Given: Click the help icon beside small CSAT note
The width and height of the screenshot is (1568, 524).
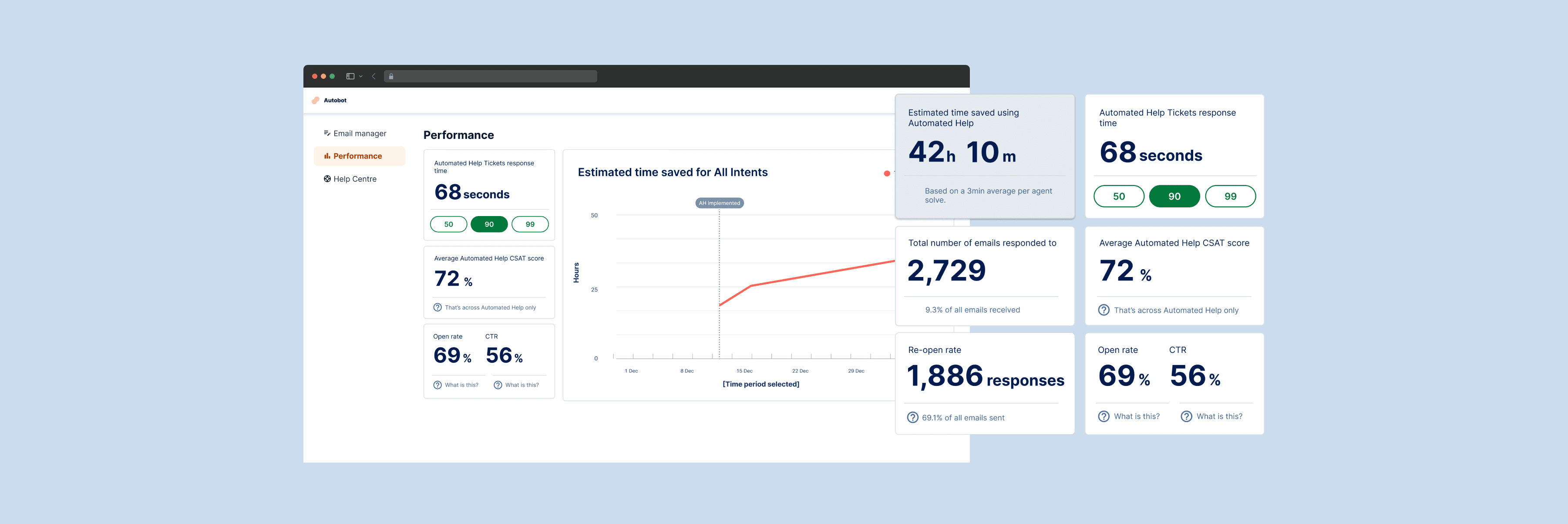Looking at the screenshot, I should 437,307.
